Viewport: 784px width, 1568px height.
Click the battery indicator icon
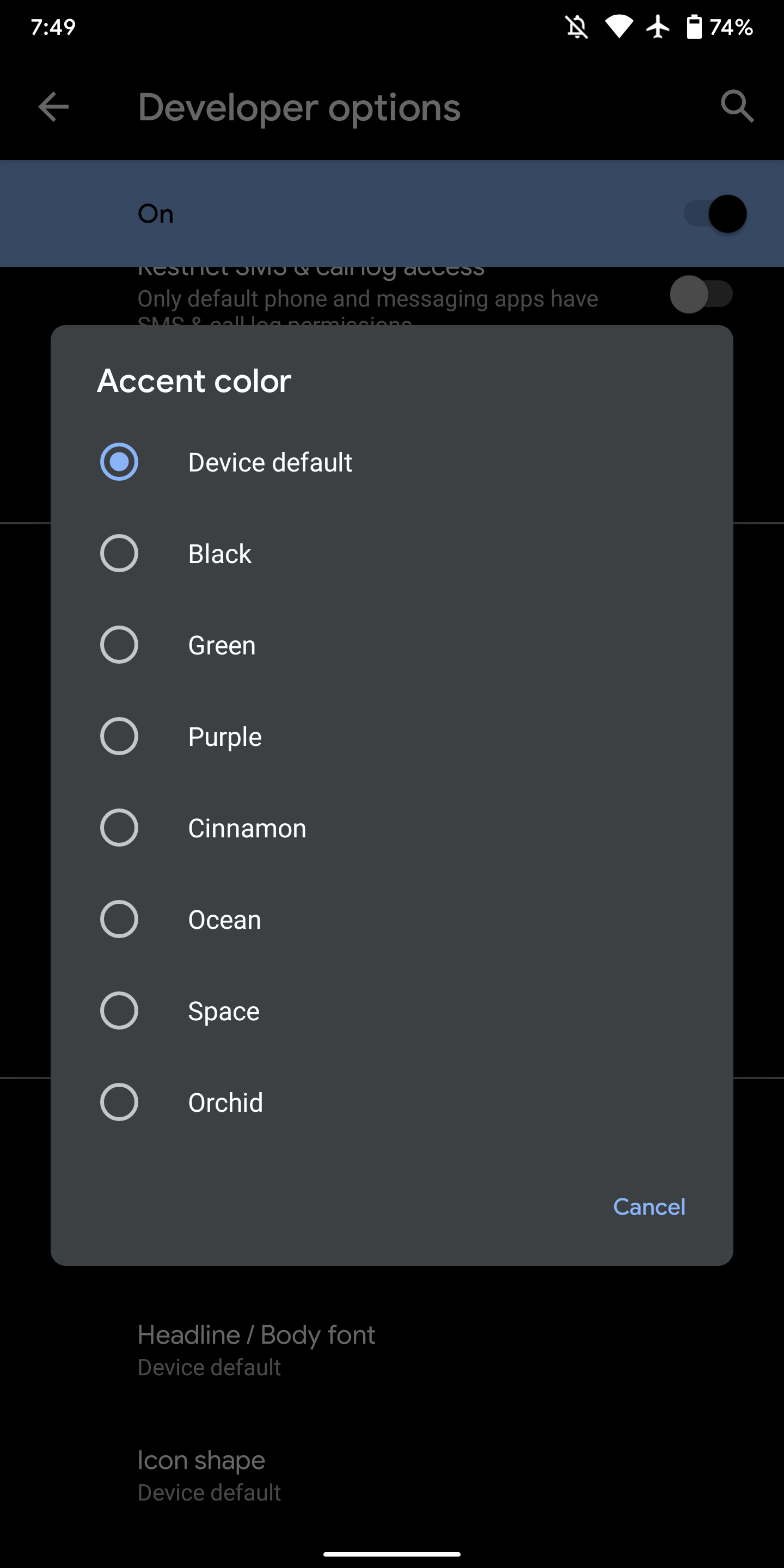tap(694, 27)
